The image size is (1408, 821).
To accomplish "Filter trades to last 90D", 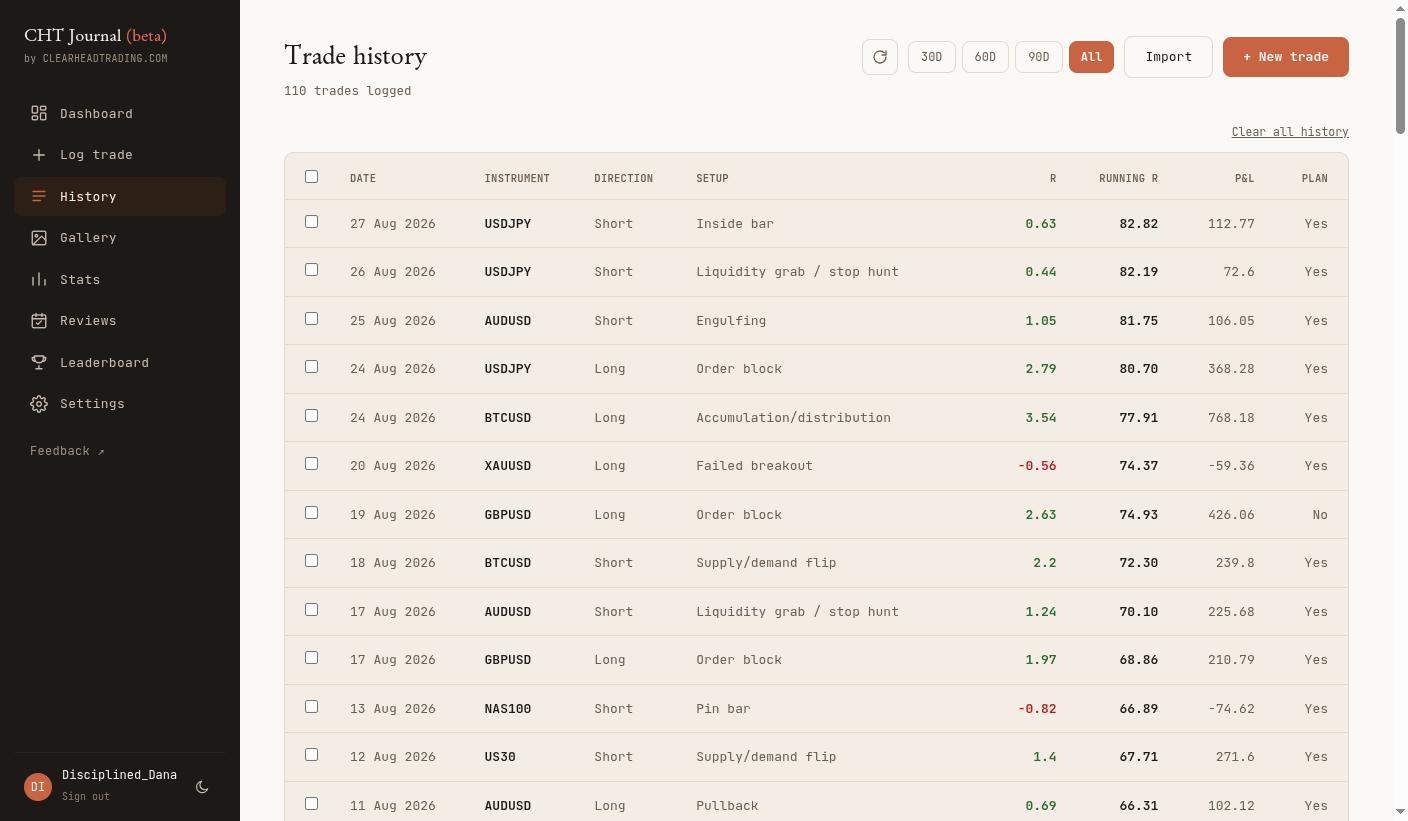I will [x=1039, y=57].
